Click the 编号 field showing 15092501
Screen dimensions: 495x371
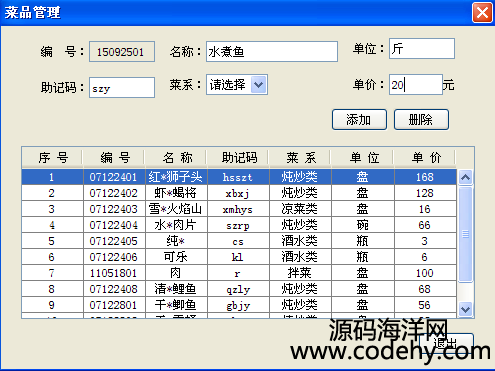coord(122,52)
